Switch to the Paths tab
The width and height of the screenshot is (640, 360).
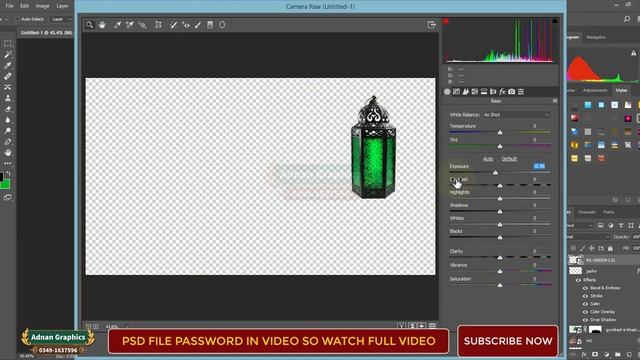(609, 212)
